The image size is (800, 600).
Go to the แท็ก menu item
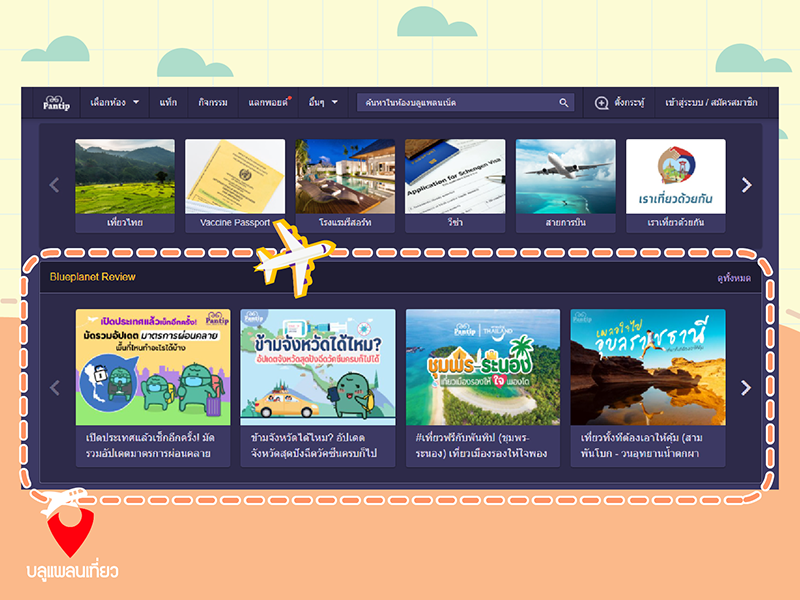click(168, 103)
